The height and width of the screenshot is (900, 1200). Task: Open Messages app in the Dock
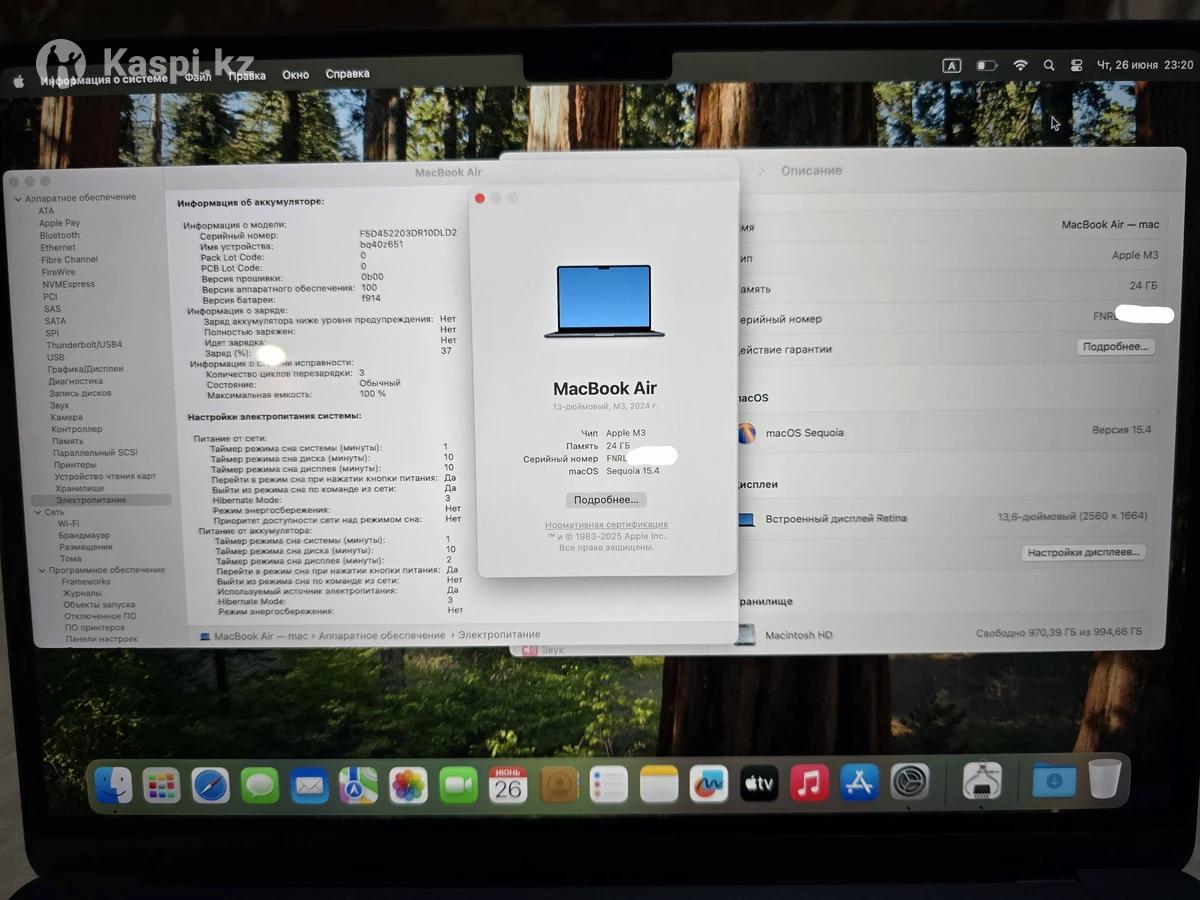point(260,785)
